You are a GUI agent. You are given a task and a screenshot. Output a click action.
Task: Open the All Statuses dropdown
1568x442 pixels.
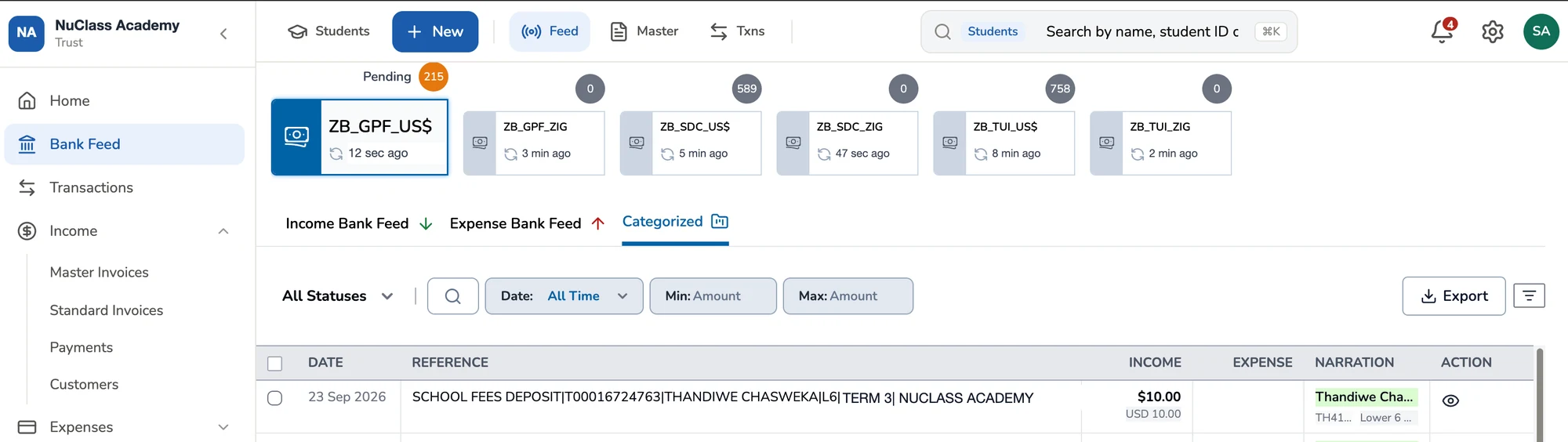(338, 296)
